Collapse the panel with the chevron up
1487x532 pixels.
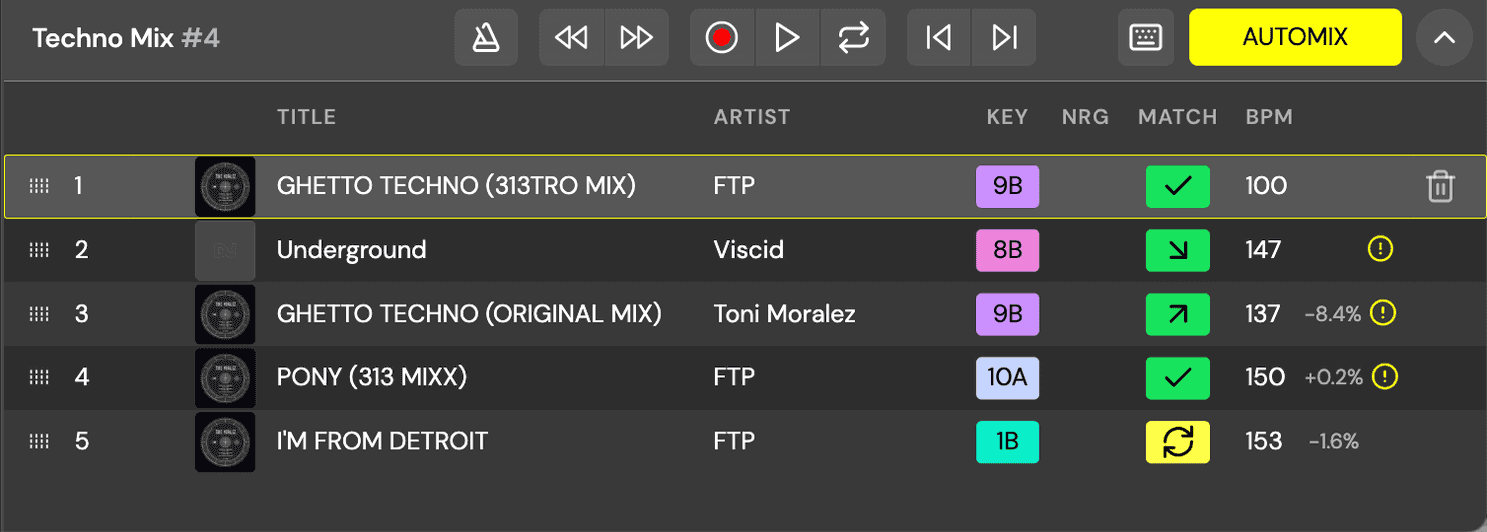[1444, 38]
